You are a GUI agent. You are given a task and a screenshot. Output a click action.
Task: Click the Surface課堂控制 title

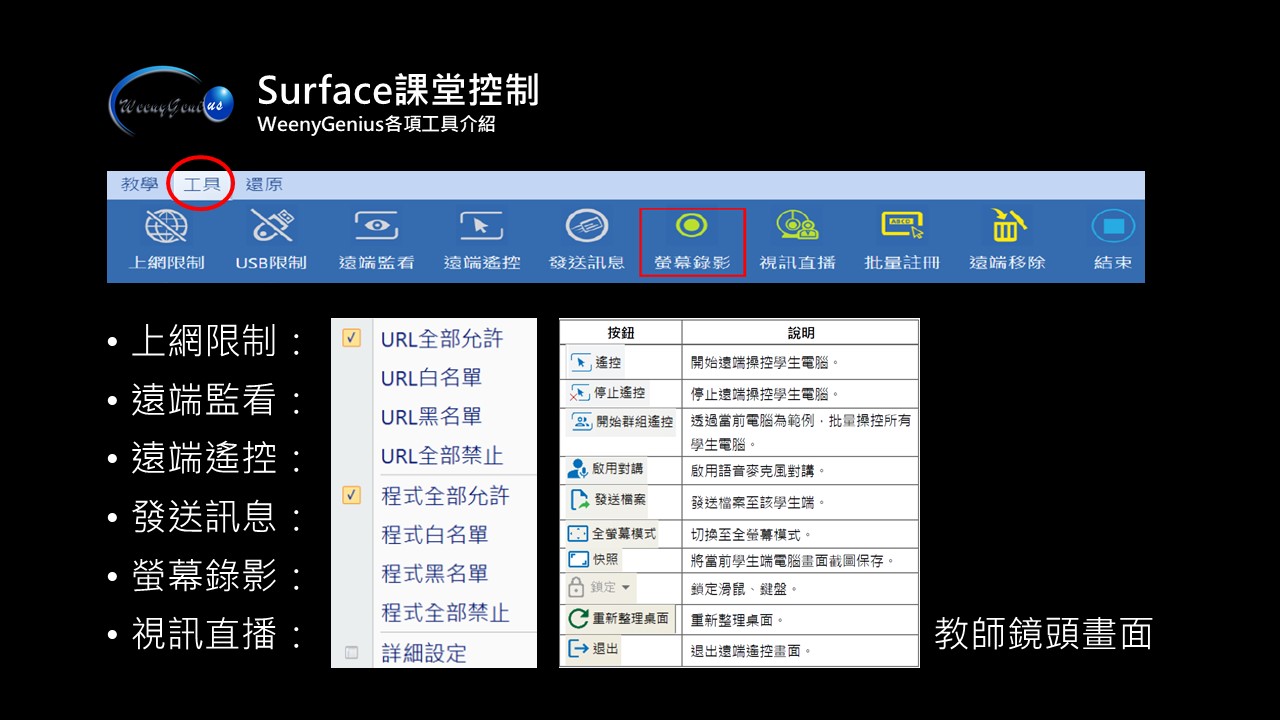(x=398, y=90)
